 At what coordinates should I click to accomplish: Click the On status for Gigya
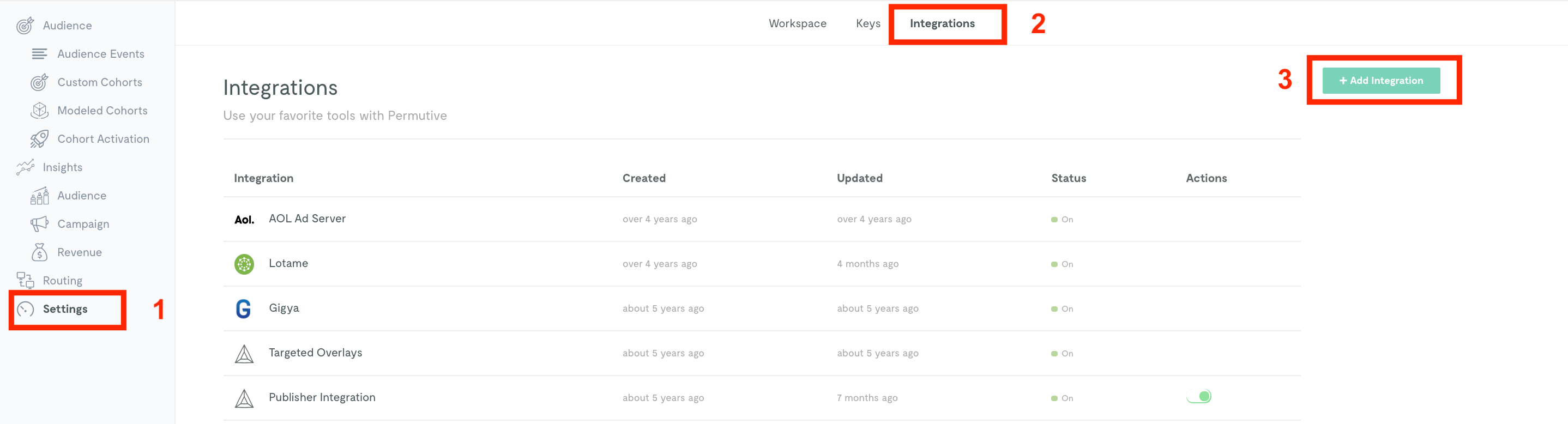[1062, 309]
